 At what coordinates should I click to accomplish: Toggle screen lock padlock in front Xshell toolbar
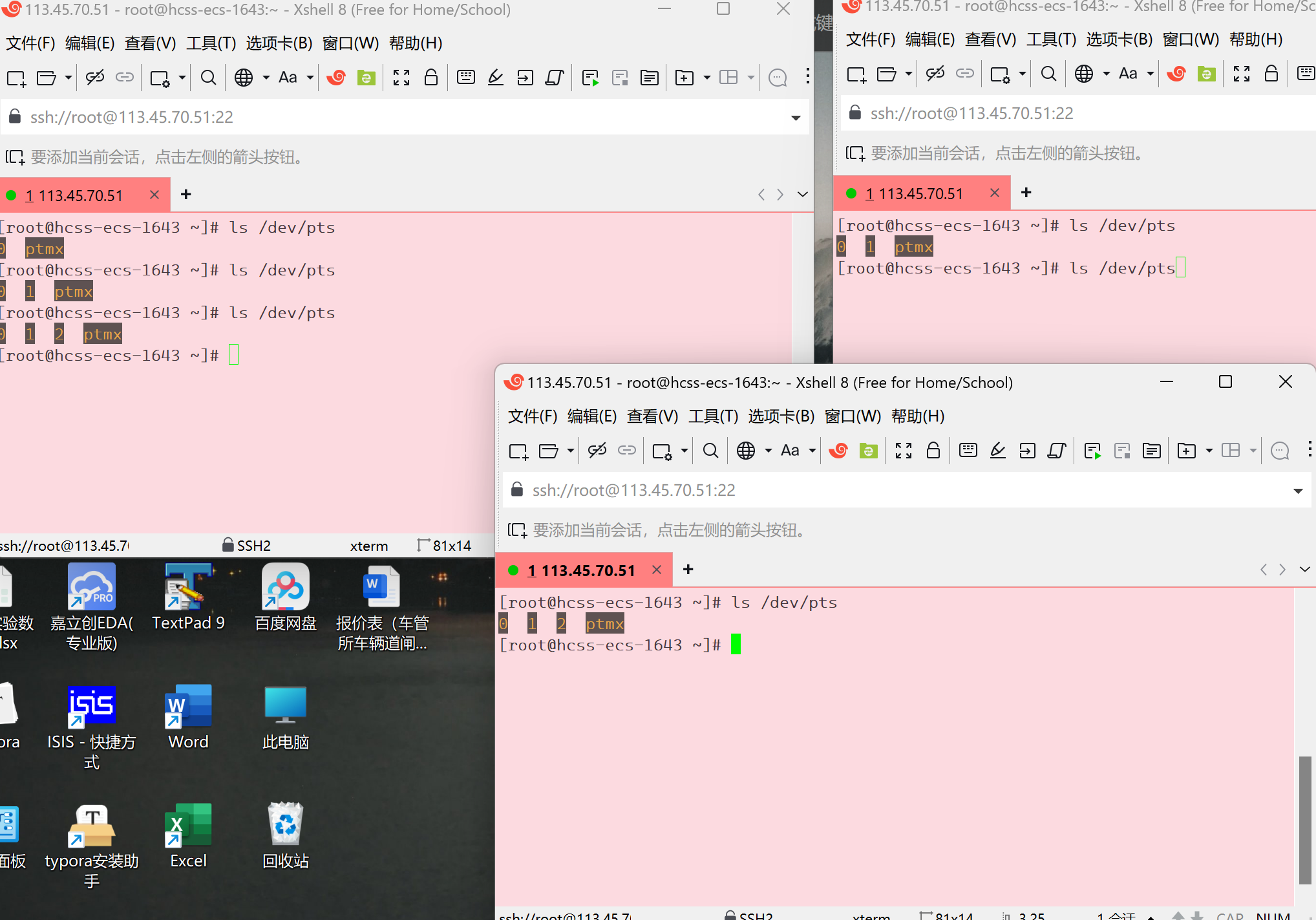(x=933, y=451)
